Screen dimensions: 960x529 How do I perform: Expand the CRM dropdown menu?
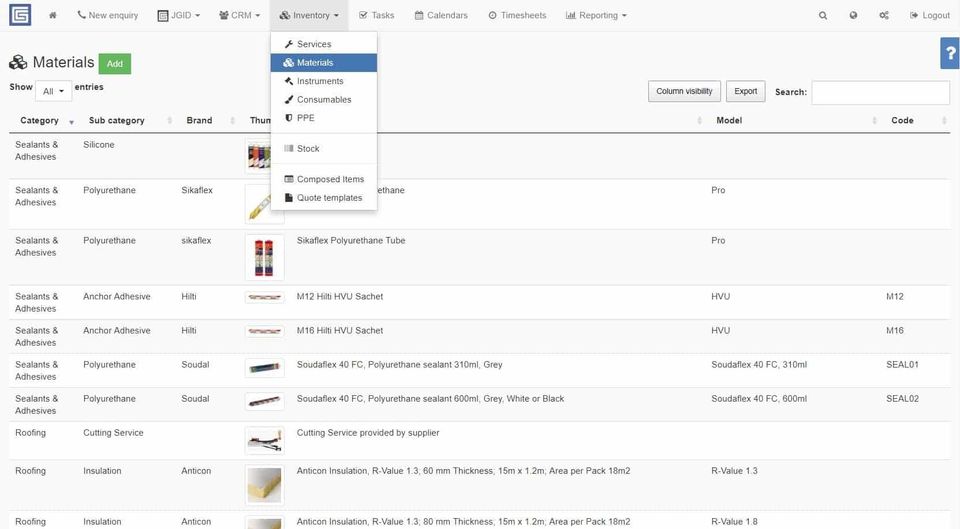point(239,15)
